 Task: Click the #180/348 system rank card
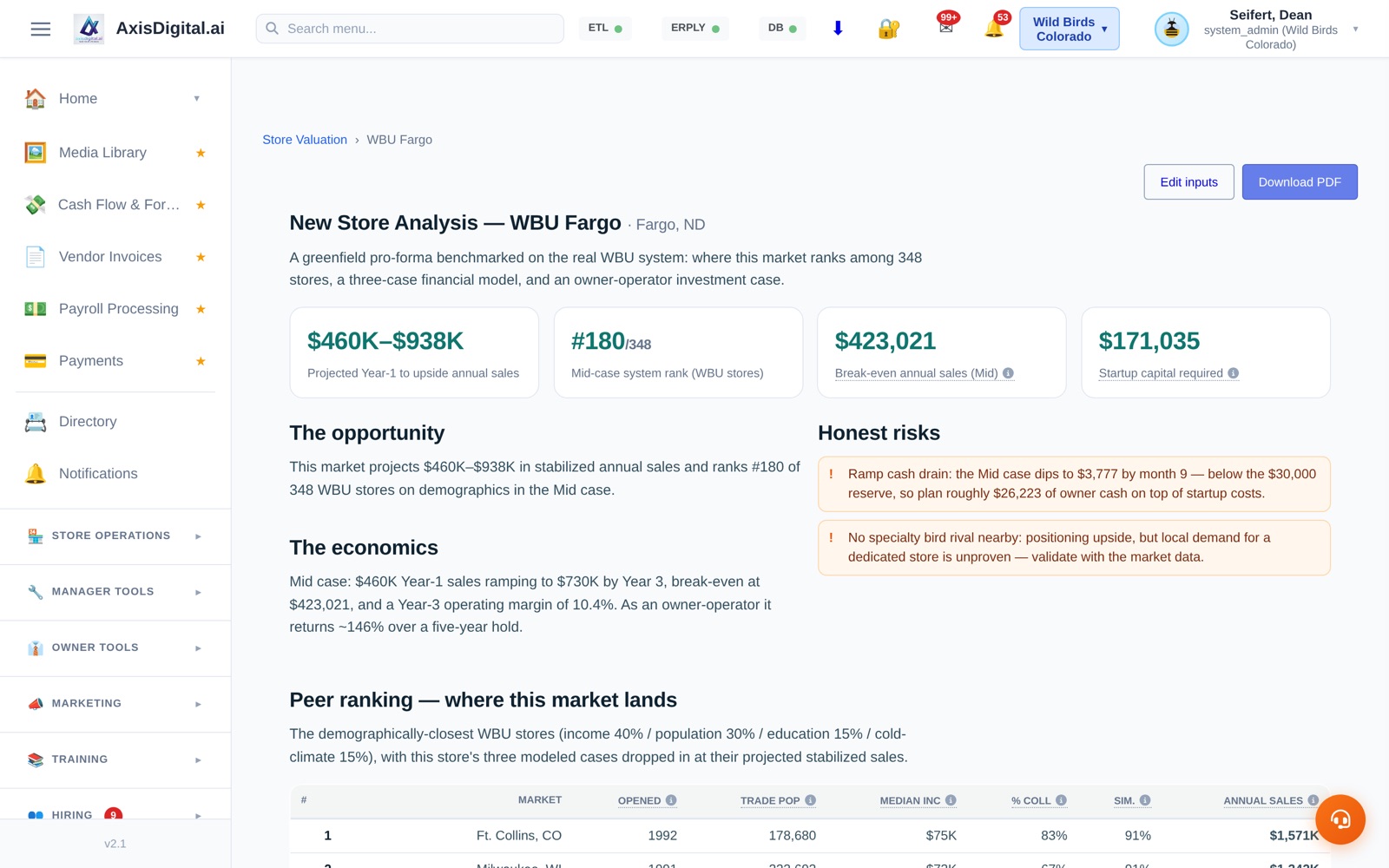pyautogui.click(x=678, y=352)
